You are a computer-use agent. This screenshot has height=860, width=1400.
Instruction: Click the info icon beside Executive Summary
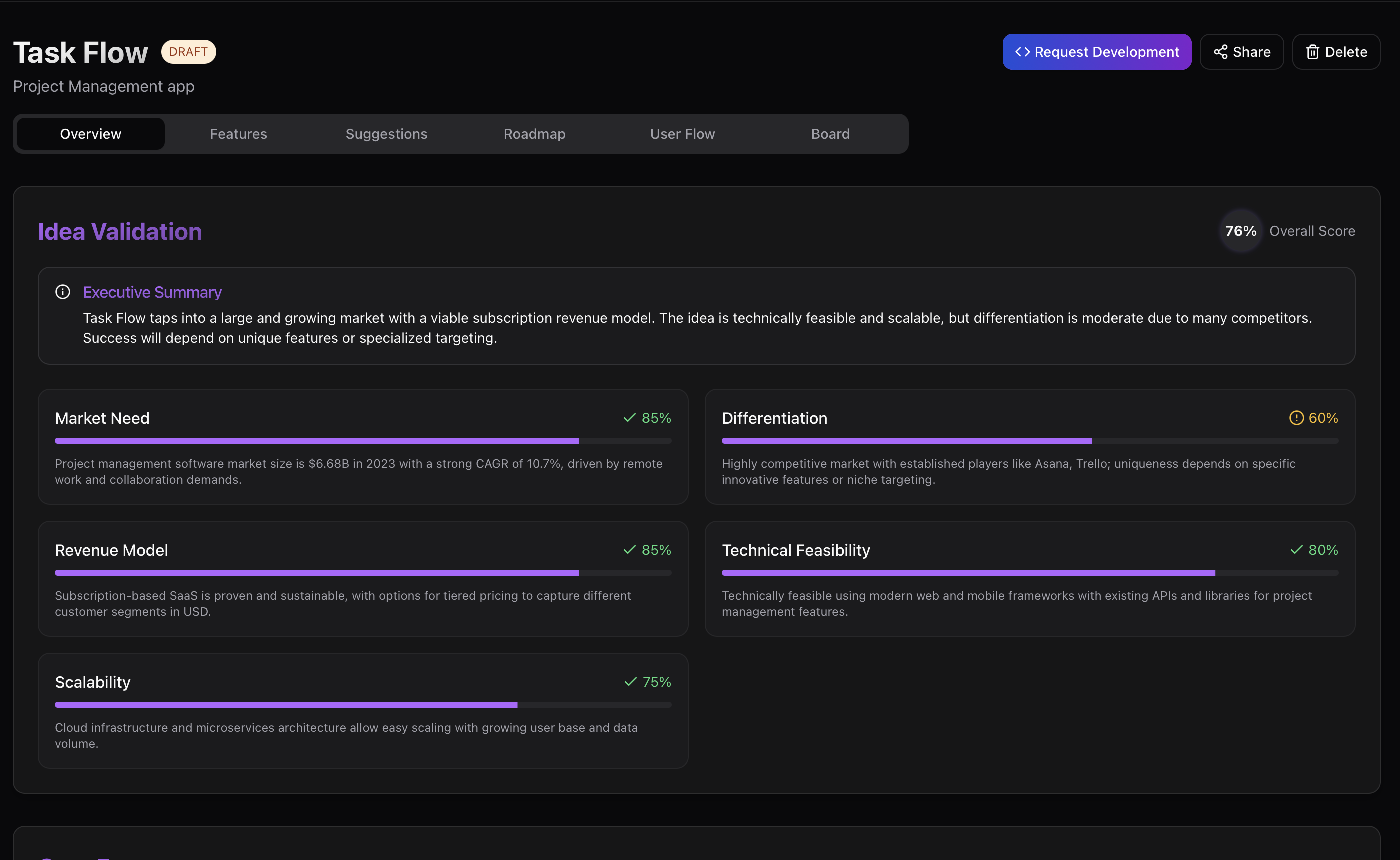click(63, 292)
